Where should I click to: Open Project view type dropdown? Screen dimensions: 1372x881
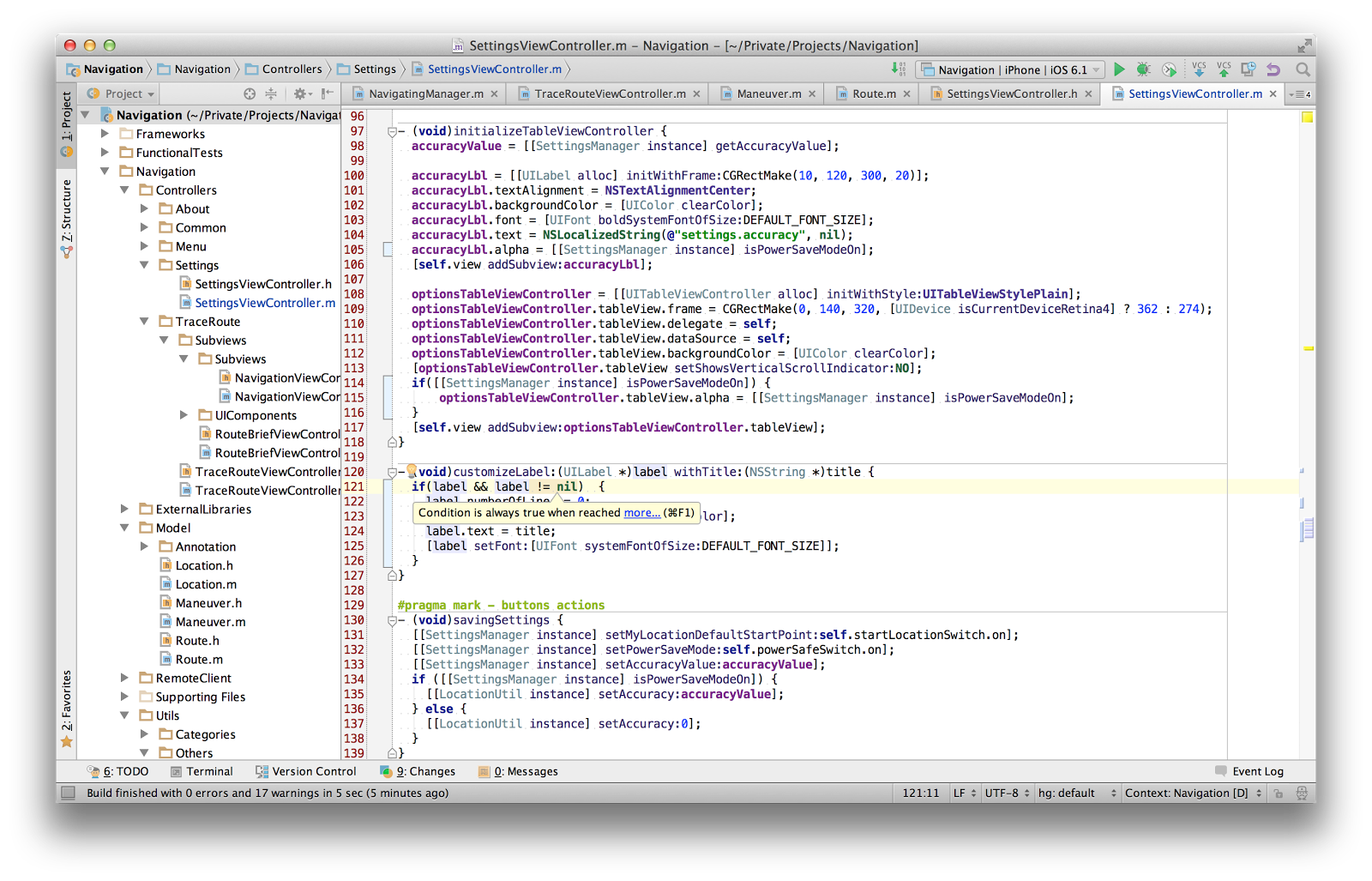121,94
